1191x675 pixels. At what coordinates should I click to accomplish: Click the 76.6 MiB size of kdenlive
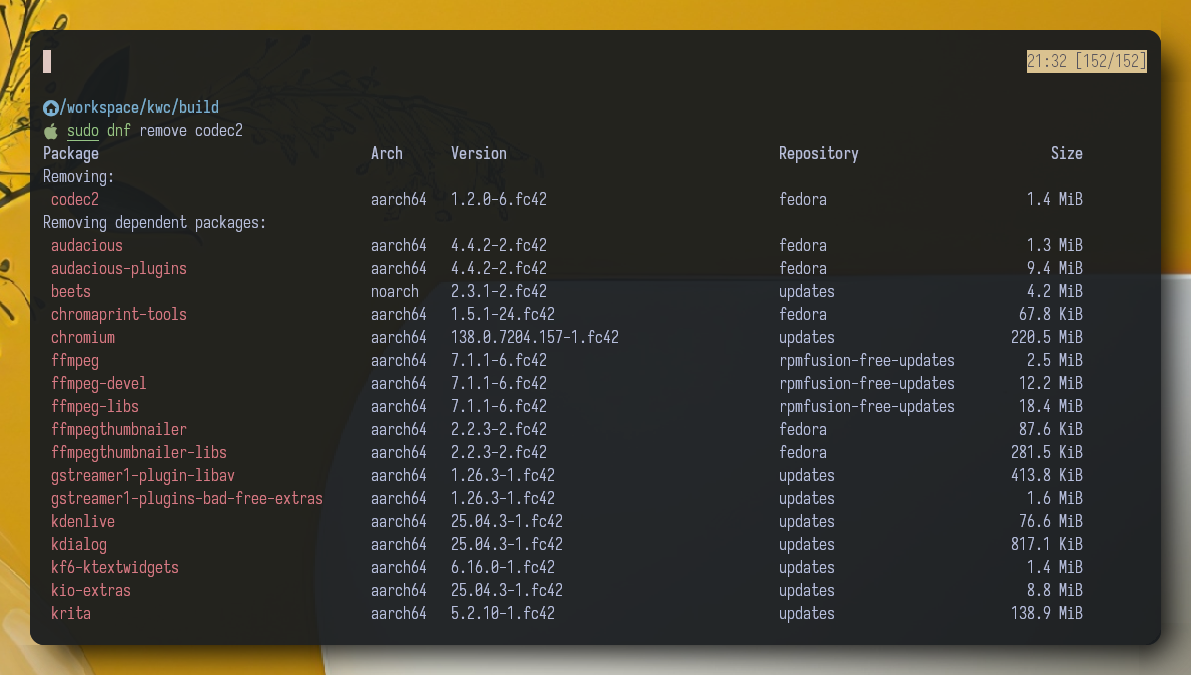[1050, 521]
